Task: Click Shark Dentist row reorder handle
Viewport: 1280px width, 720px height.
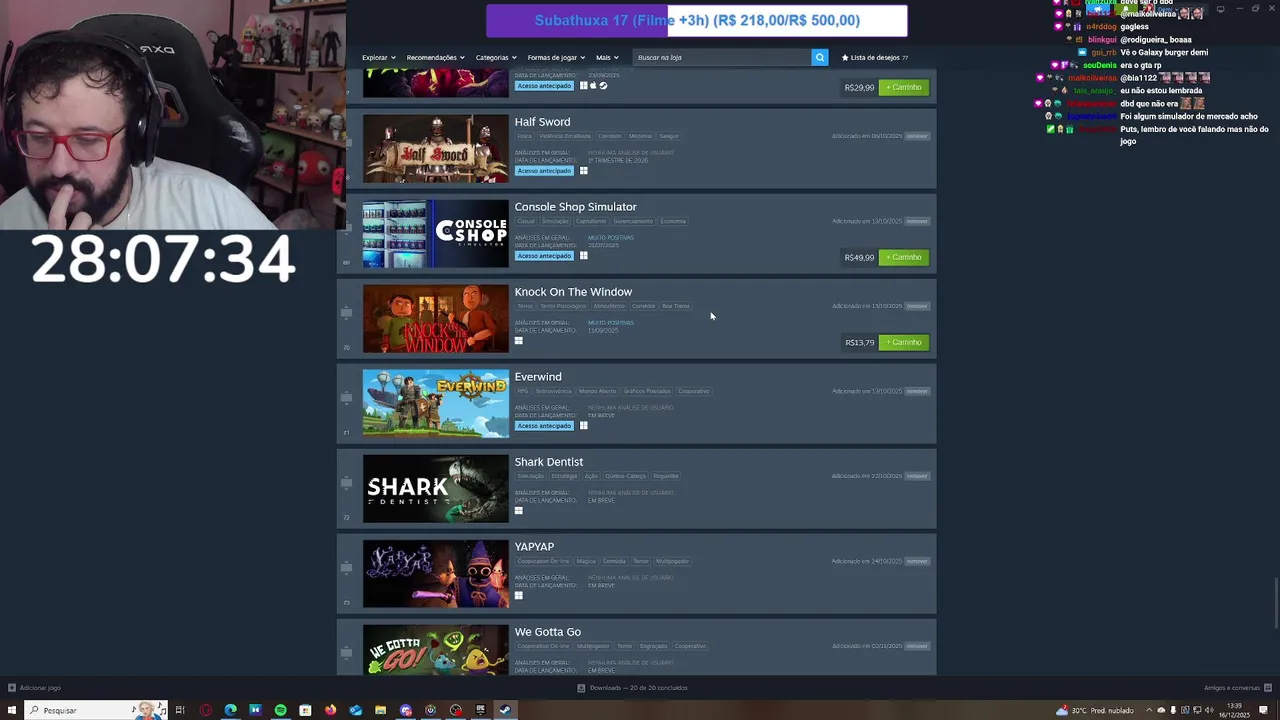Action: click(x=346, y=483)
